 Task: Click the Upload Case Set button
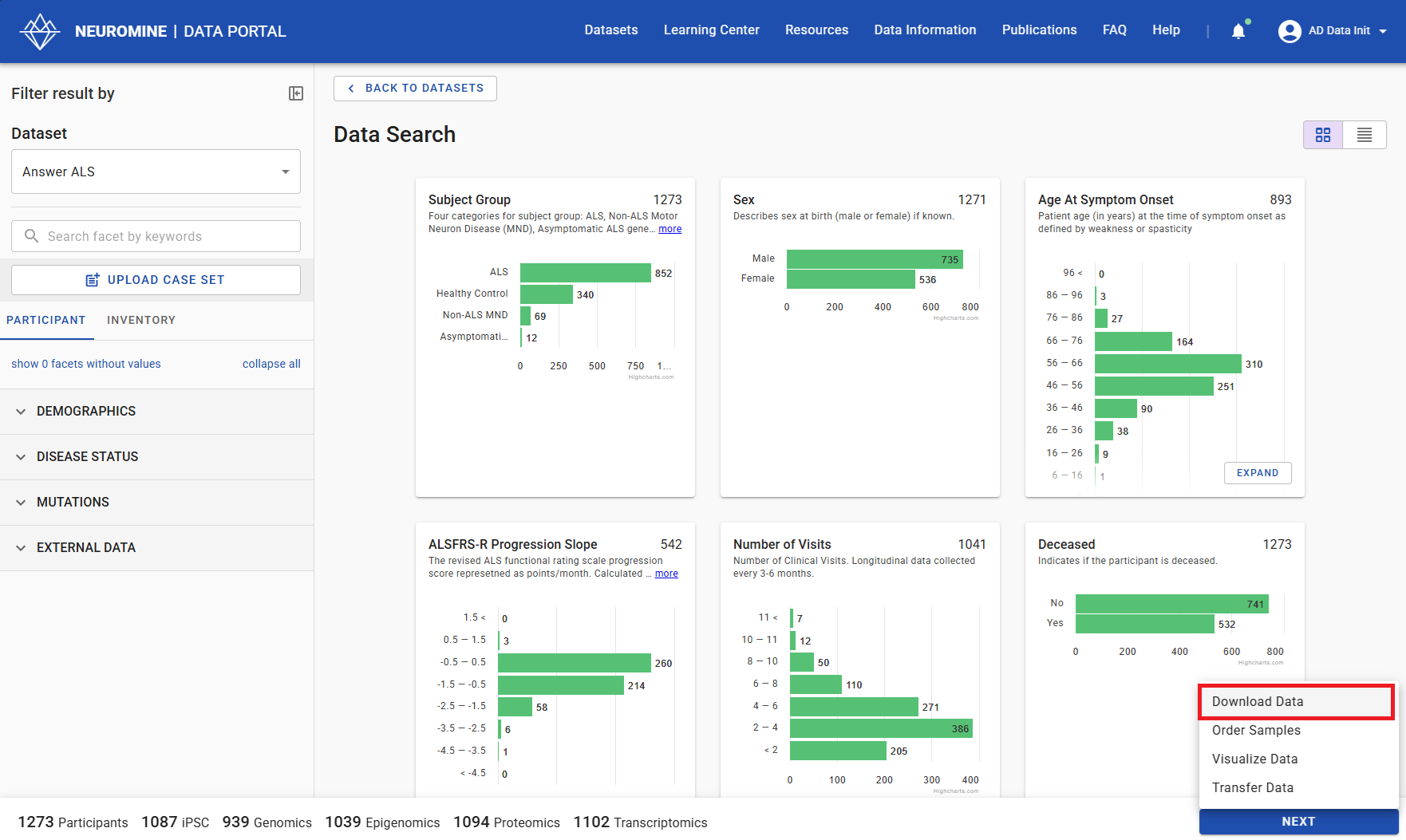(156, 280)
